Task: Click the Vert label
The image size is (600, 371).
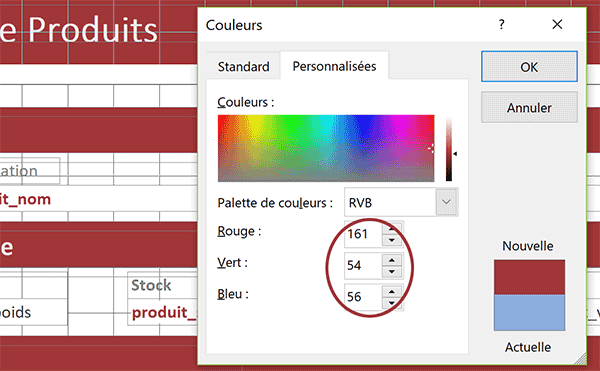Action: click(232, 263)
